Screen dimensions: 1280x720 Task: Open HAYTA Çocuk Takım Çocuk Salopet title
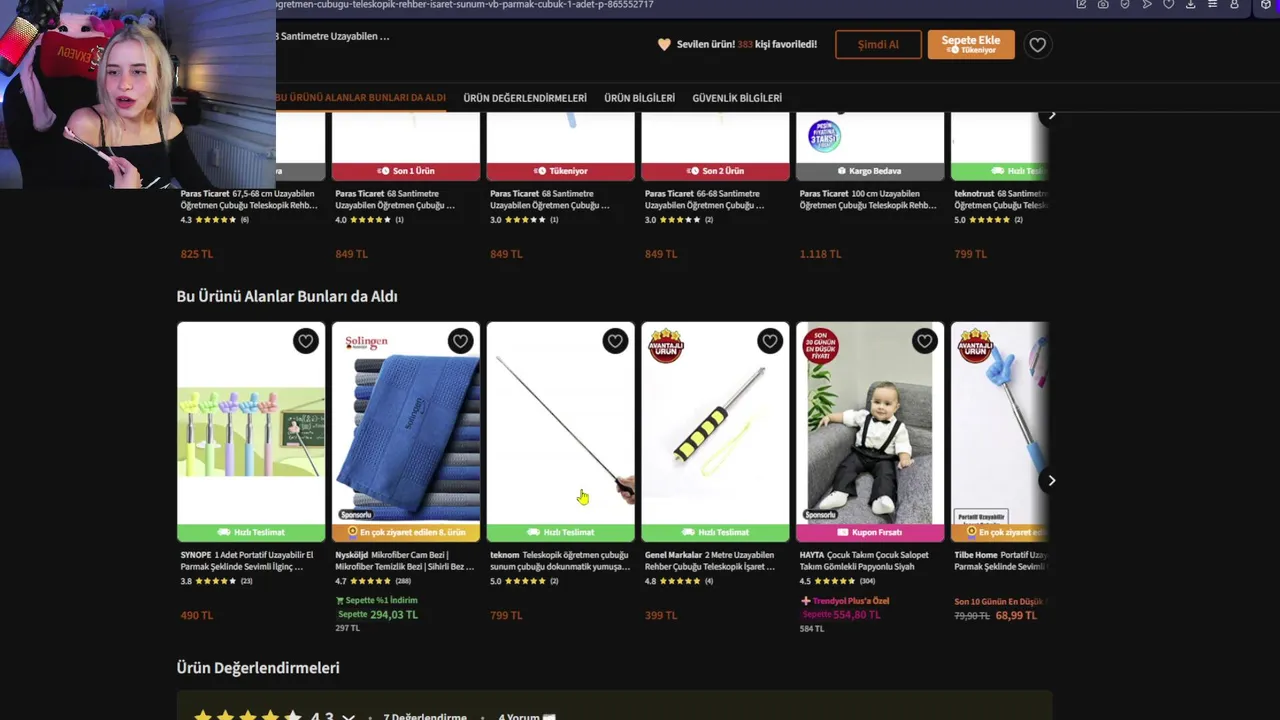pos(864,561)
